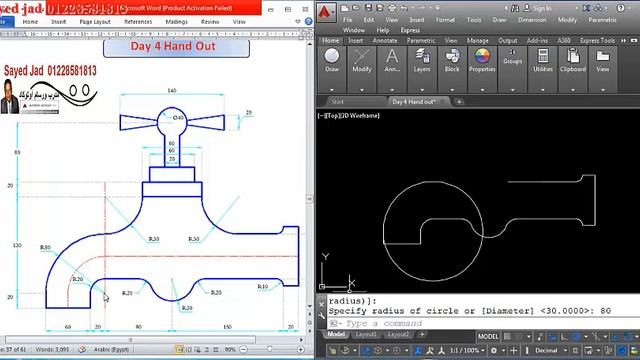The image size is (640, 360).
Task: Open the Annotate ribbon tab
Action: [x=384, y=40]
